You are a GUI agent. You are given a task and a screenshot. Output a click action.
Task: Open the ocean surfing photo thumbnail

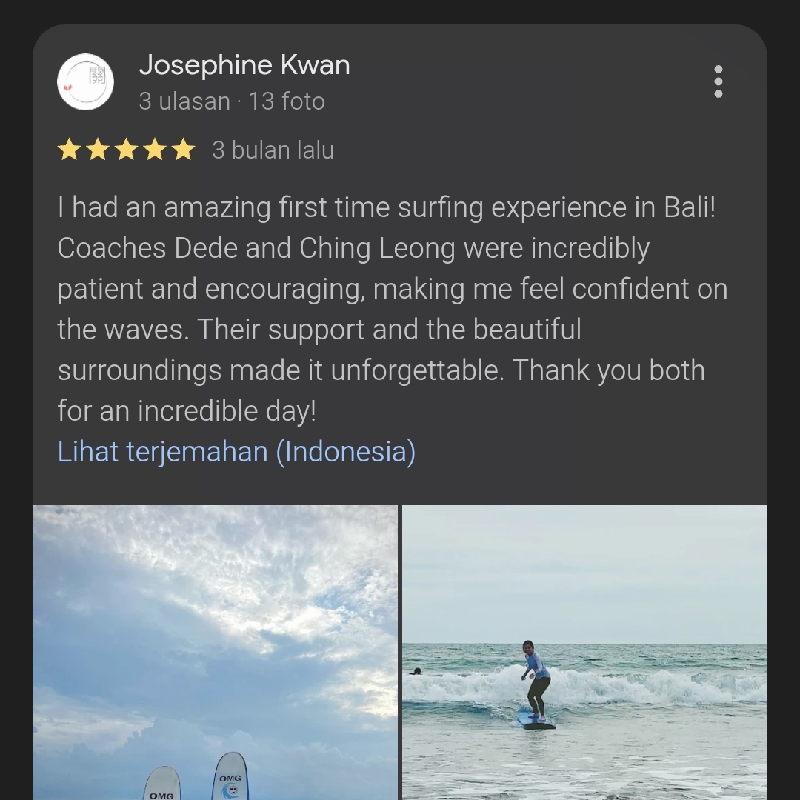pyautogui.click(x=584, y=653)
